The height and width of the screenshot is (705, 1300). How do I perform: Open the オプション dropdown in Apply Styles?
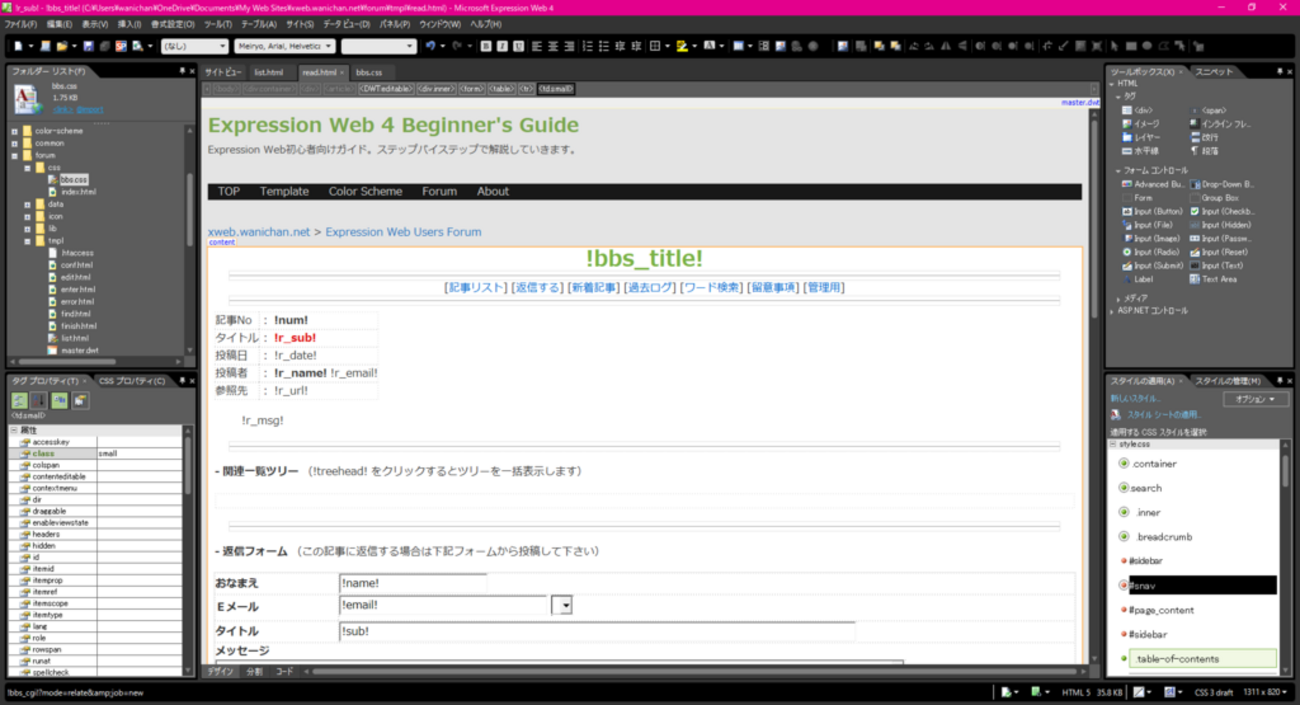tap(1256, 399)
